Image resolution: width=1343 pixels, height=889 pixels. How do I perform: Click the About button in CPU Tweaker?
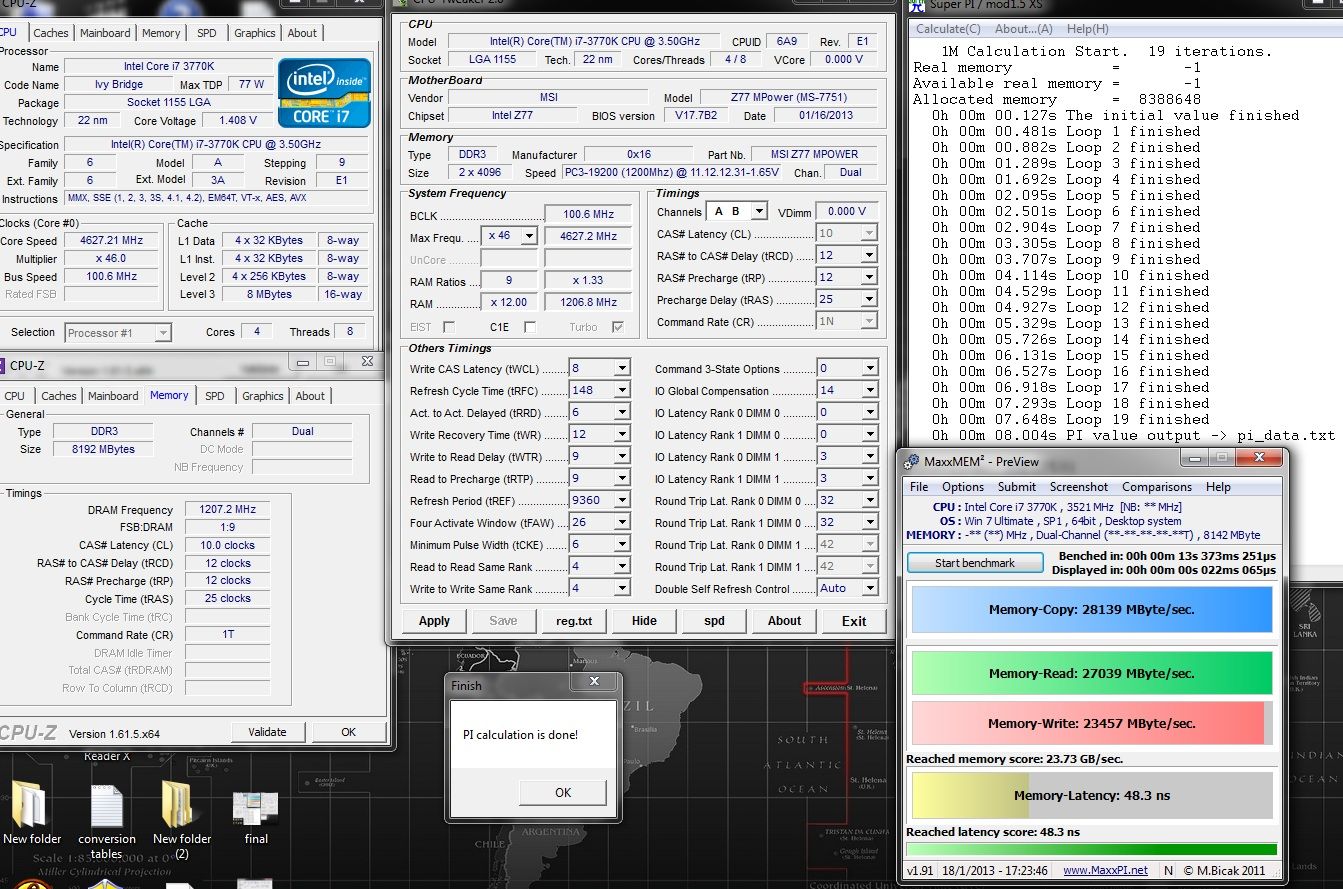(784, 621)
